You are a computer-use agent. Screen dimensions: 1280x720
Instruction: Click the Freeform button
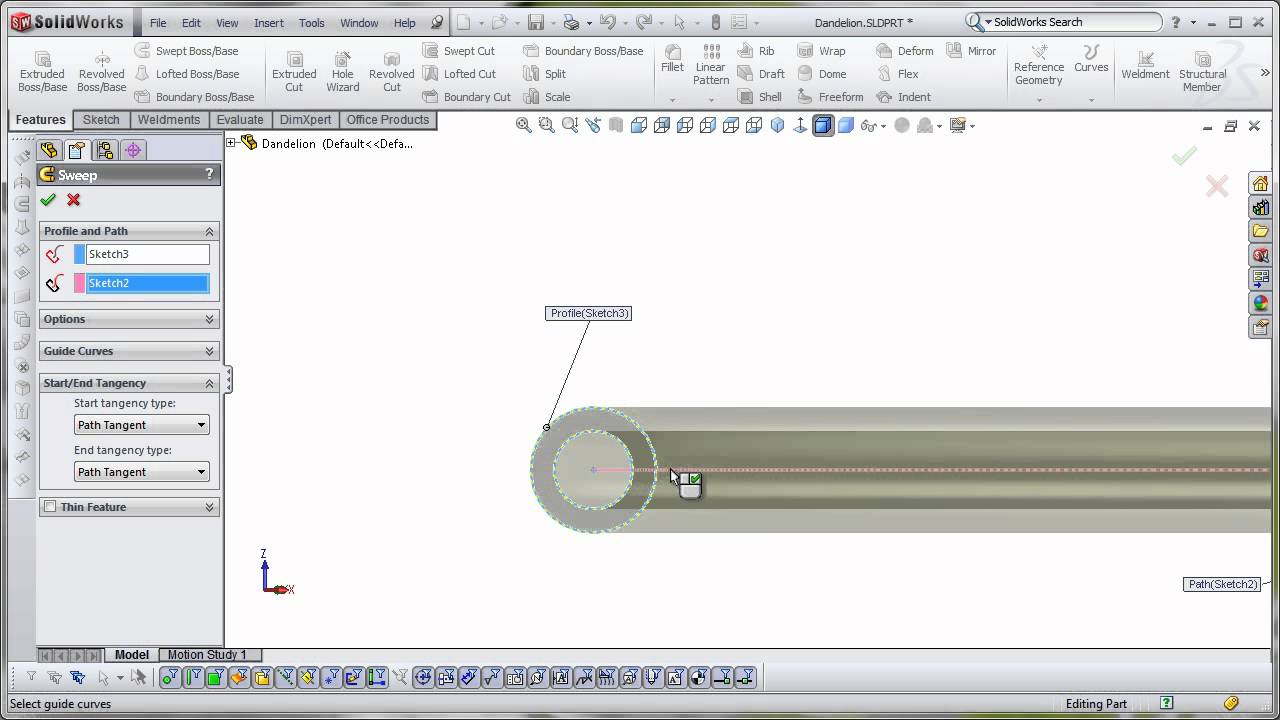[x=830, y=97]
